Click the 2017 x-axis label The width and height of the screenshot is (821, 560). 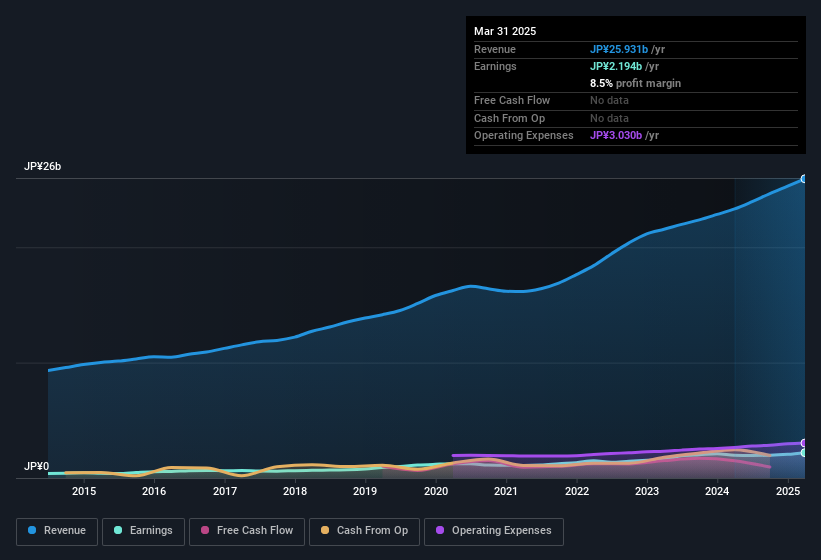point(225,491)
